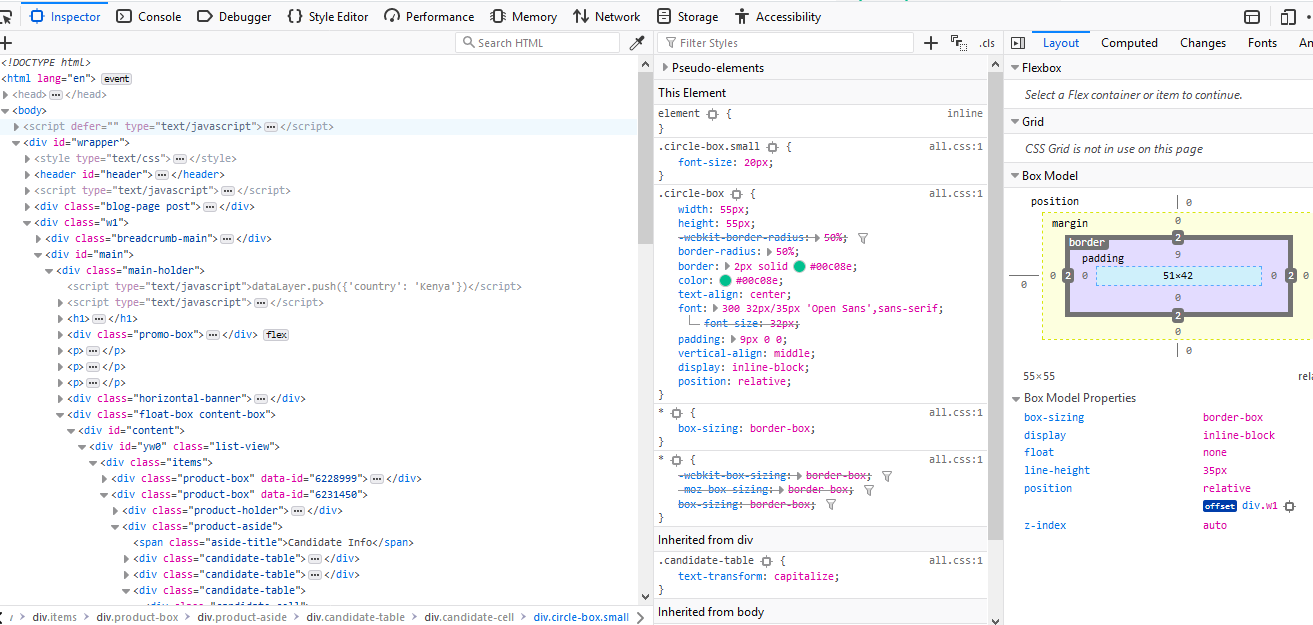
Task: Collapse the Grid section
Action: pyautogui.click(x=1014, y=122)
